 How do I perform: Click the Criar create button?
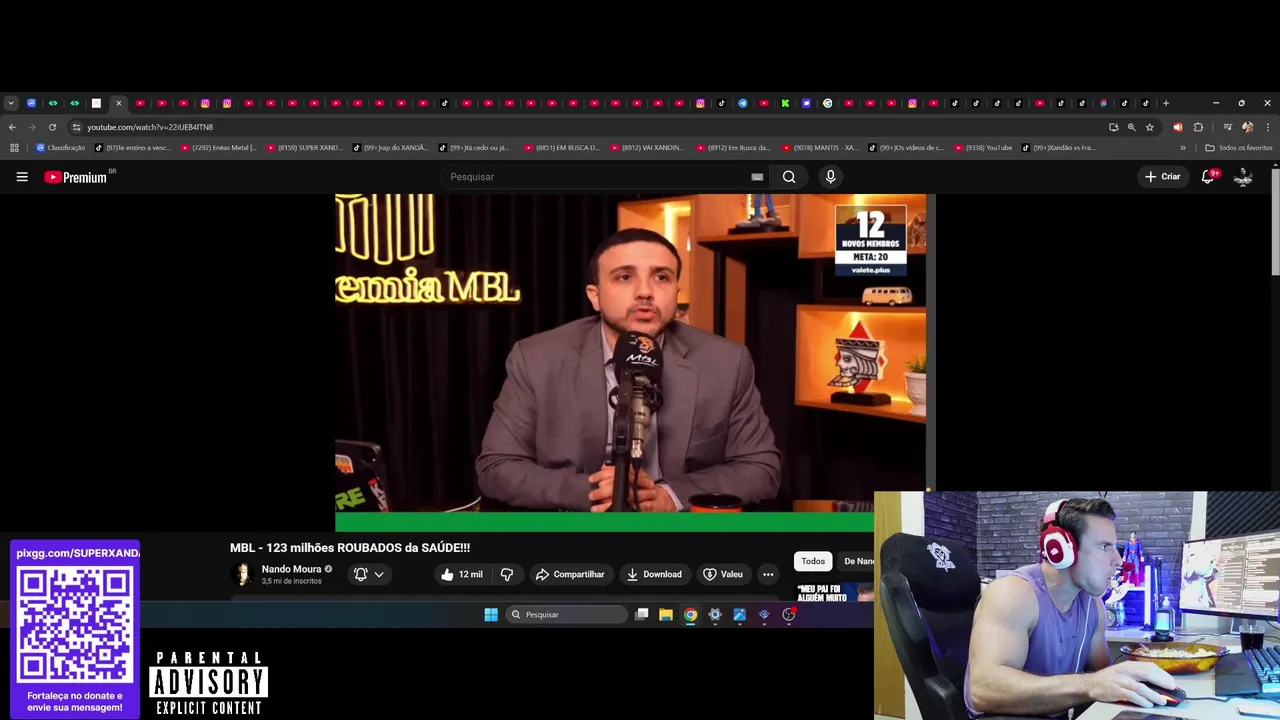[x=1163, y=177]
